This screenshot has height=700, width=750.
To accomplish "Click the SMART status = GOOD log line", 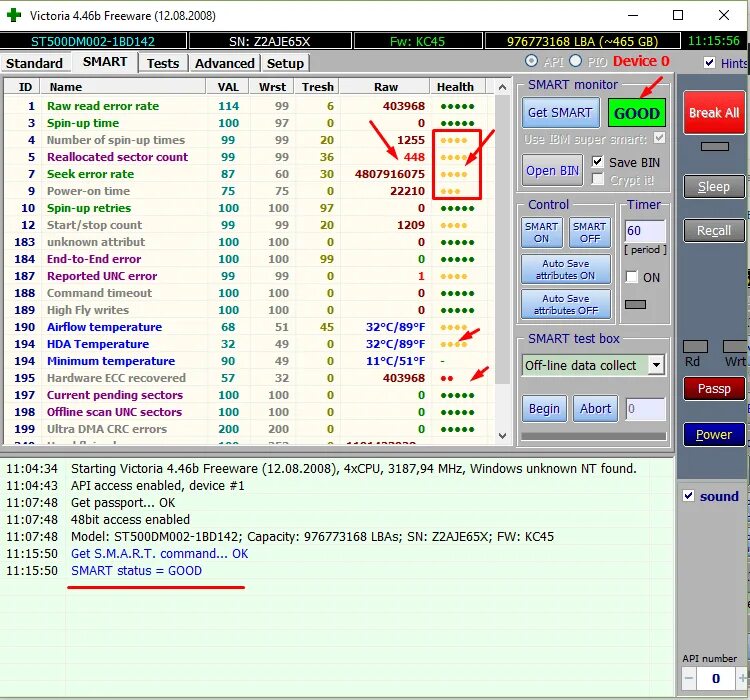I will click(x=136, y=570).
